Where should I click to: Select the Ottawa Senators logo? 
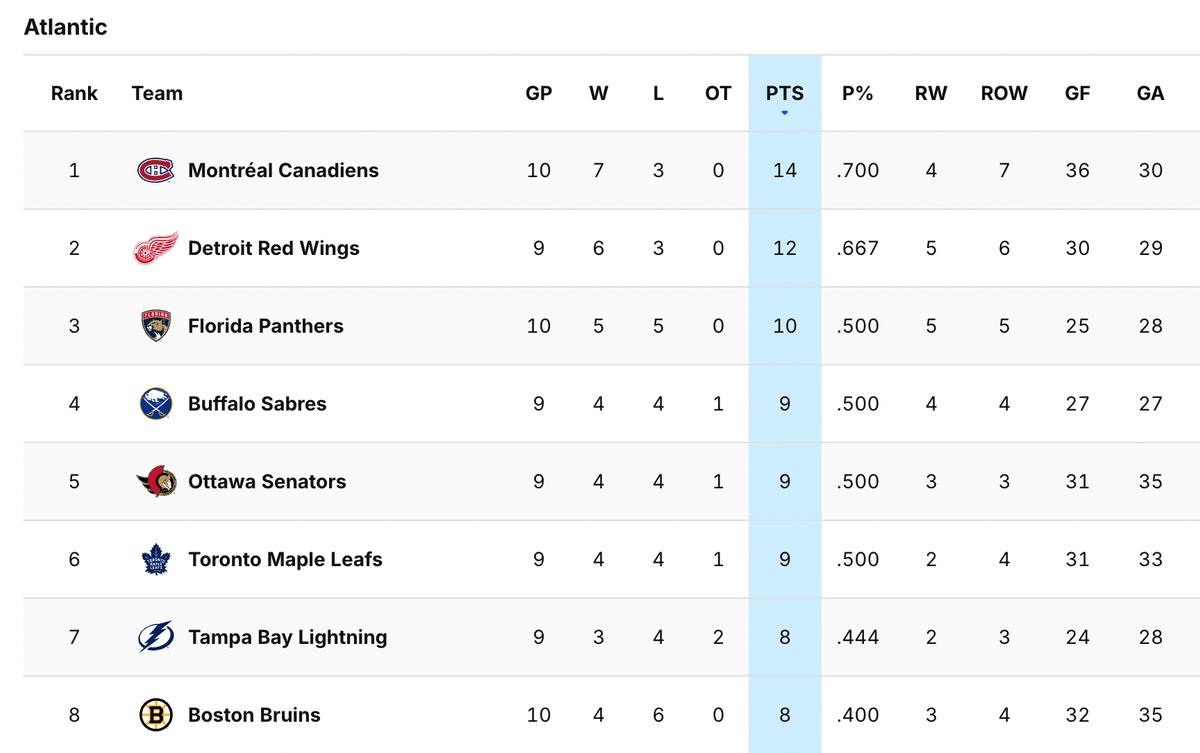(155, 481)
